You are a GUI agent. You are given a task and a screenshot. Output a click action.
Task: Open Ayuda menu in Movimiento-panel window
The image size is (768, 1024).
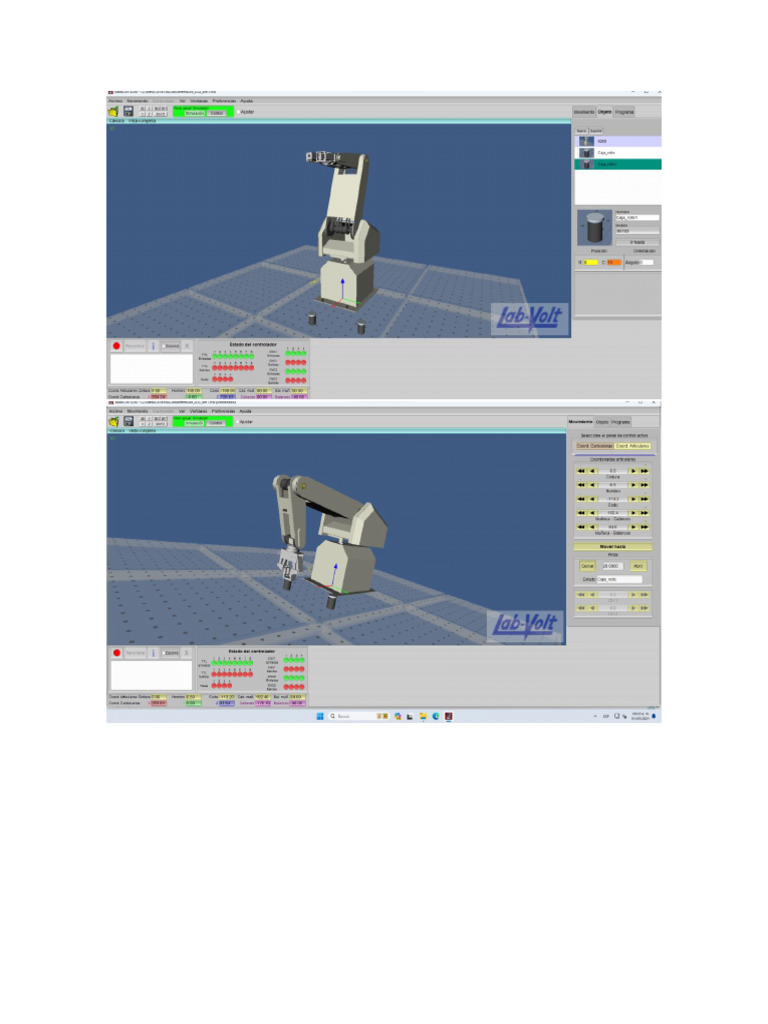click(x=246, y=411)
